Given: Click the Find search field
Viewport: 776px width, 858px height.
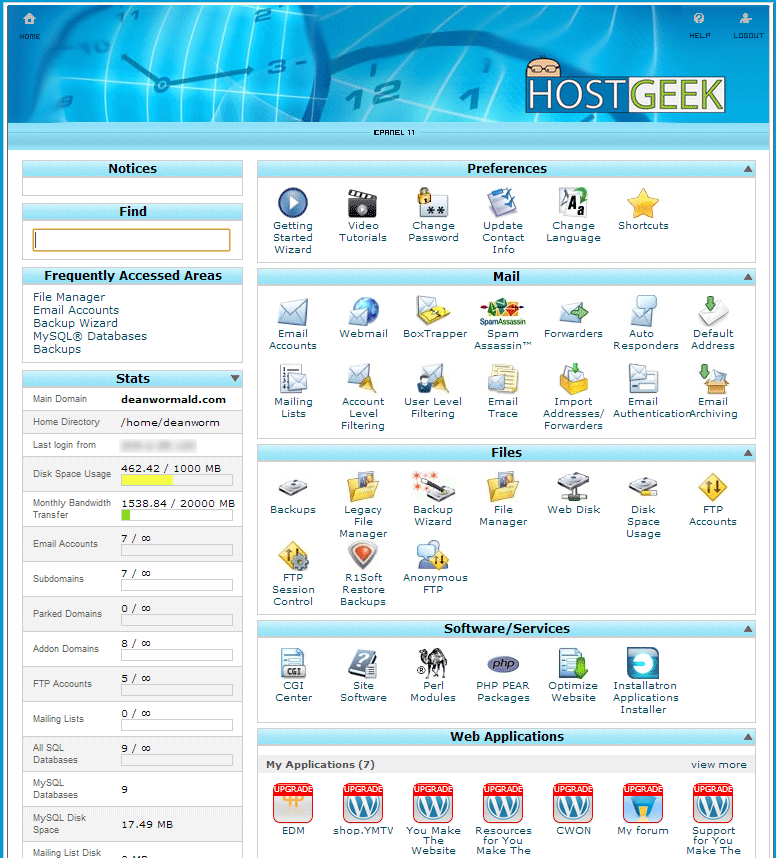Looking at the screenshot, I should click(x=131, y=240).
